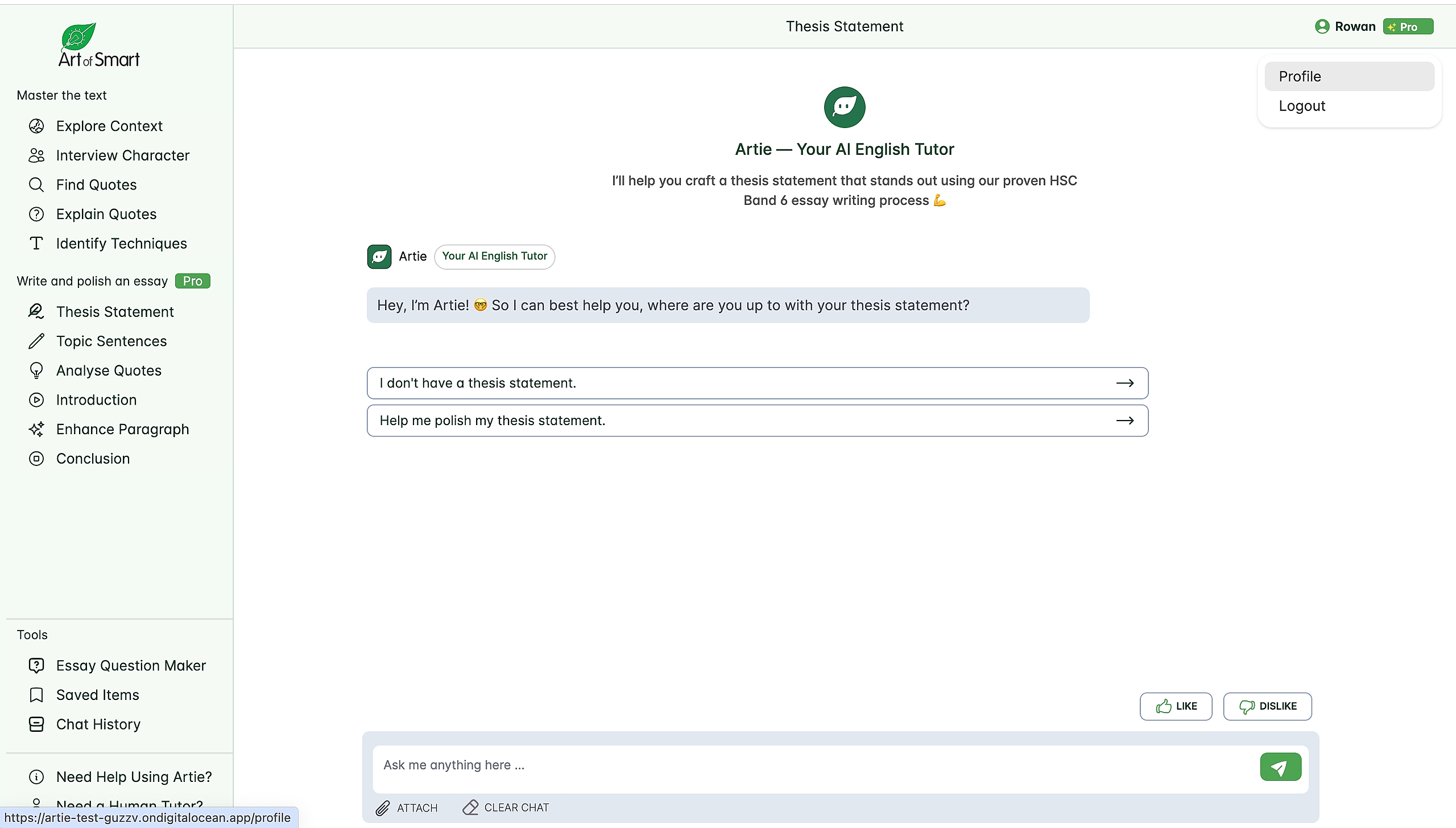Click the thumbs up icon

[1164, 706]
